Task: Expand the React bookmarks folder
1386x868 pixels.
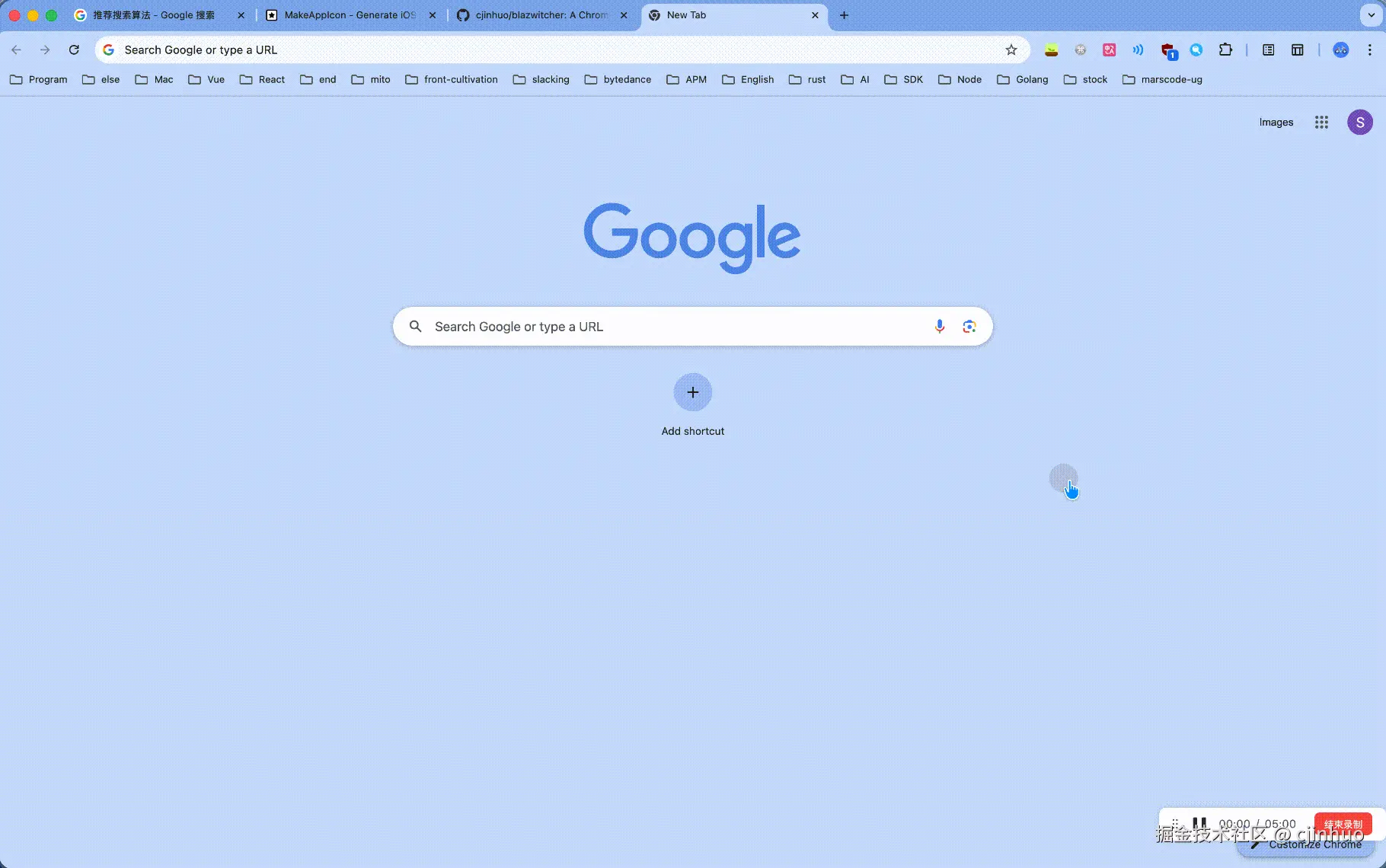Action: point(263,80)
